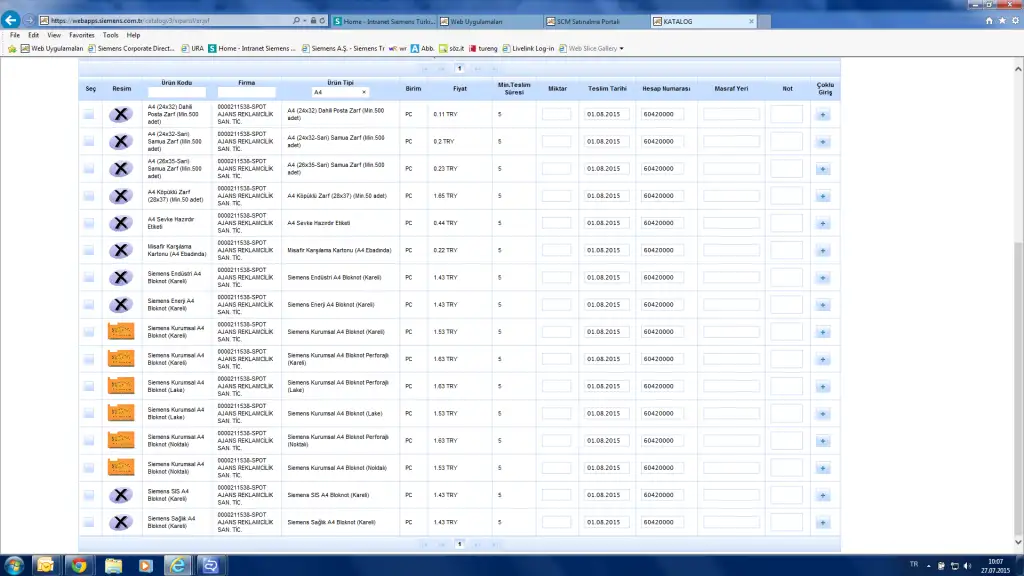Click plus button for Siemens Endüstri A4 Bloknot row

822,278
